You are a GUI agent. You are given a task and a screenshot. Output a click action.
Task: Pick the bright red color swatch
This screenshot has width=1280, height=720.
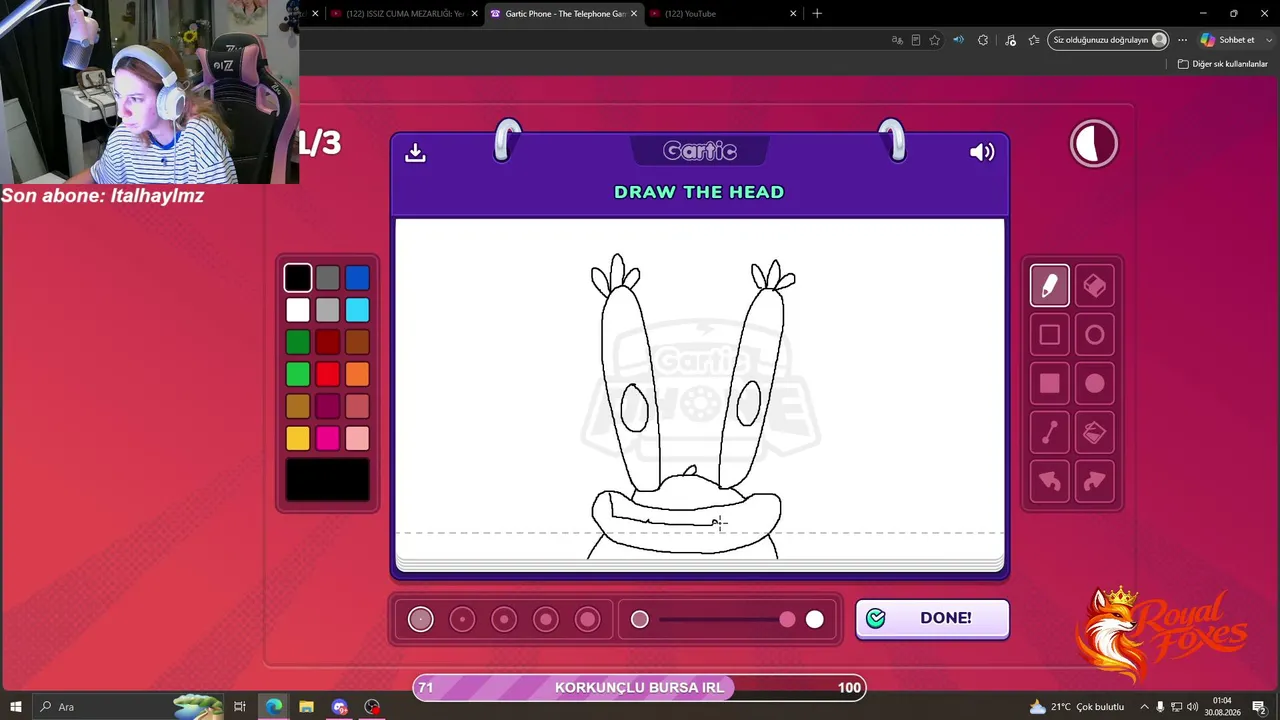point(328,374)
